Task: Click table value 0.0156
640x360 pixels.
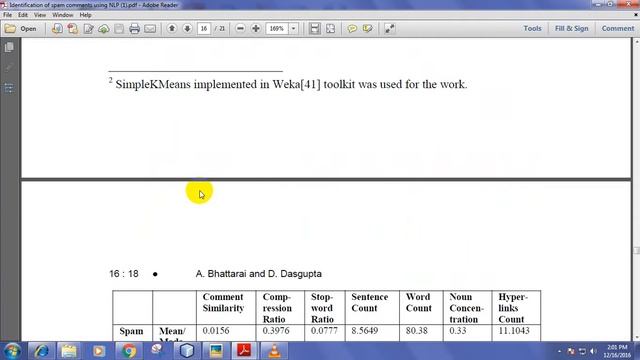Action: point(216,331)
